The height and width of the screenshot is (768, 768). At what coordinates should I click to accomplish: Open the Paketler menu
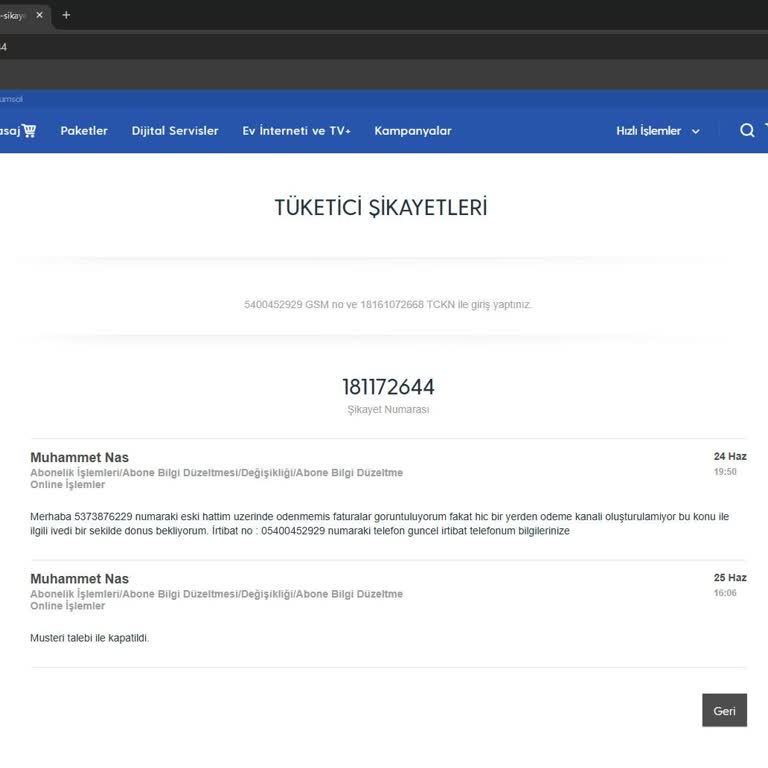pyautogui.click(x=84, y=131)
